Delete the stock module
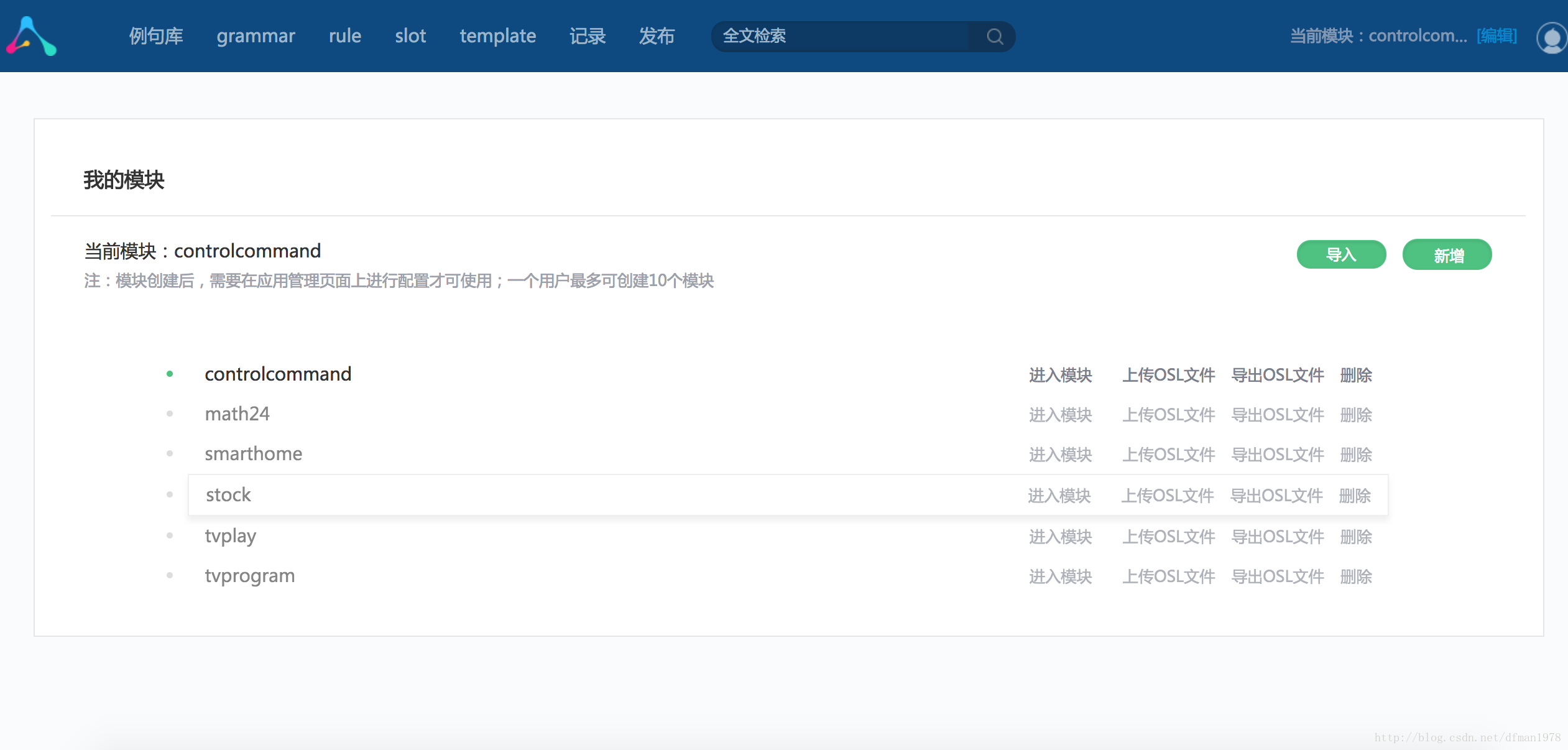Screen dimensions: 1568x750 (1354, 496)
